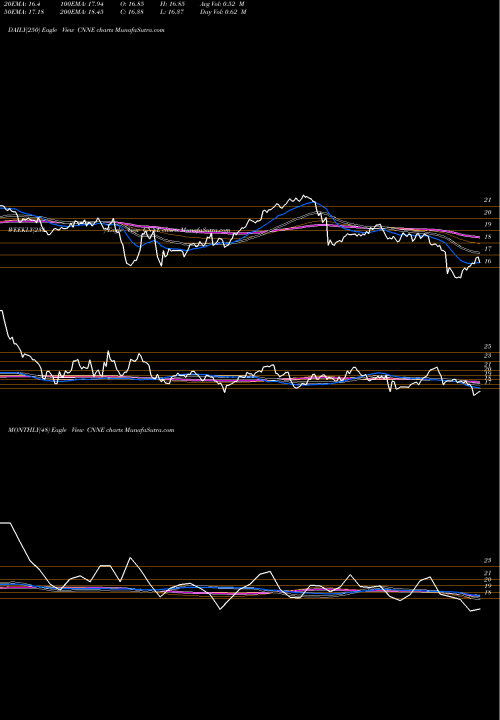Image resolution: width=500 pixels, height=720 pixels.
Task: Click the close price C value
Action: click(132, 12)
